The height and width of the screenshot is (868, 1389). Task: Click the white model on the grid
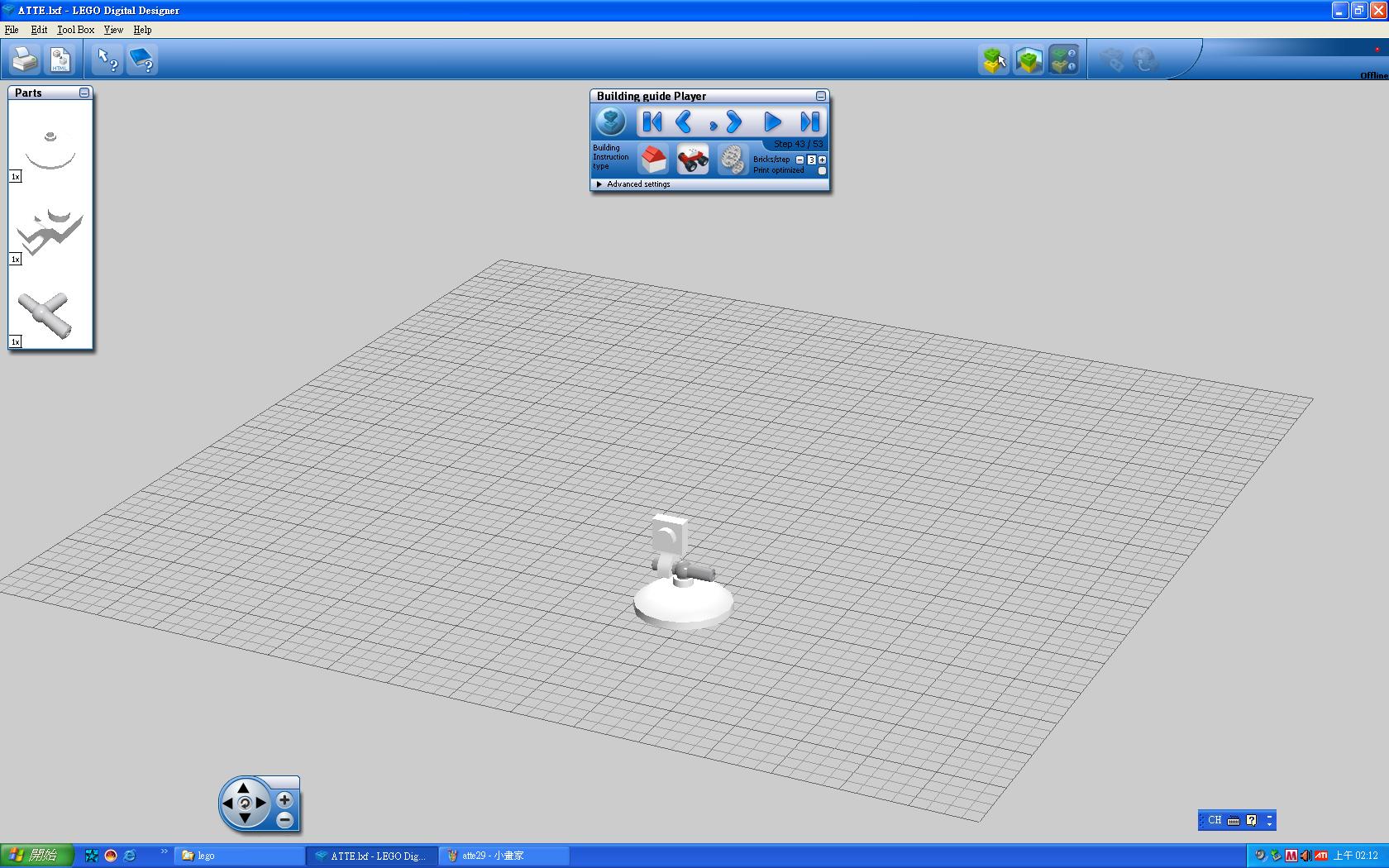click(x=682, y=572)
